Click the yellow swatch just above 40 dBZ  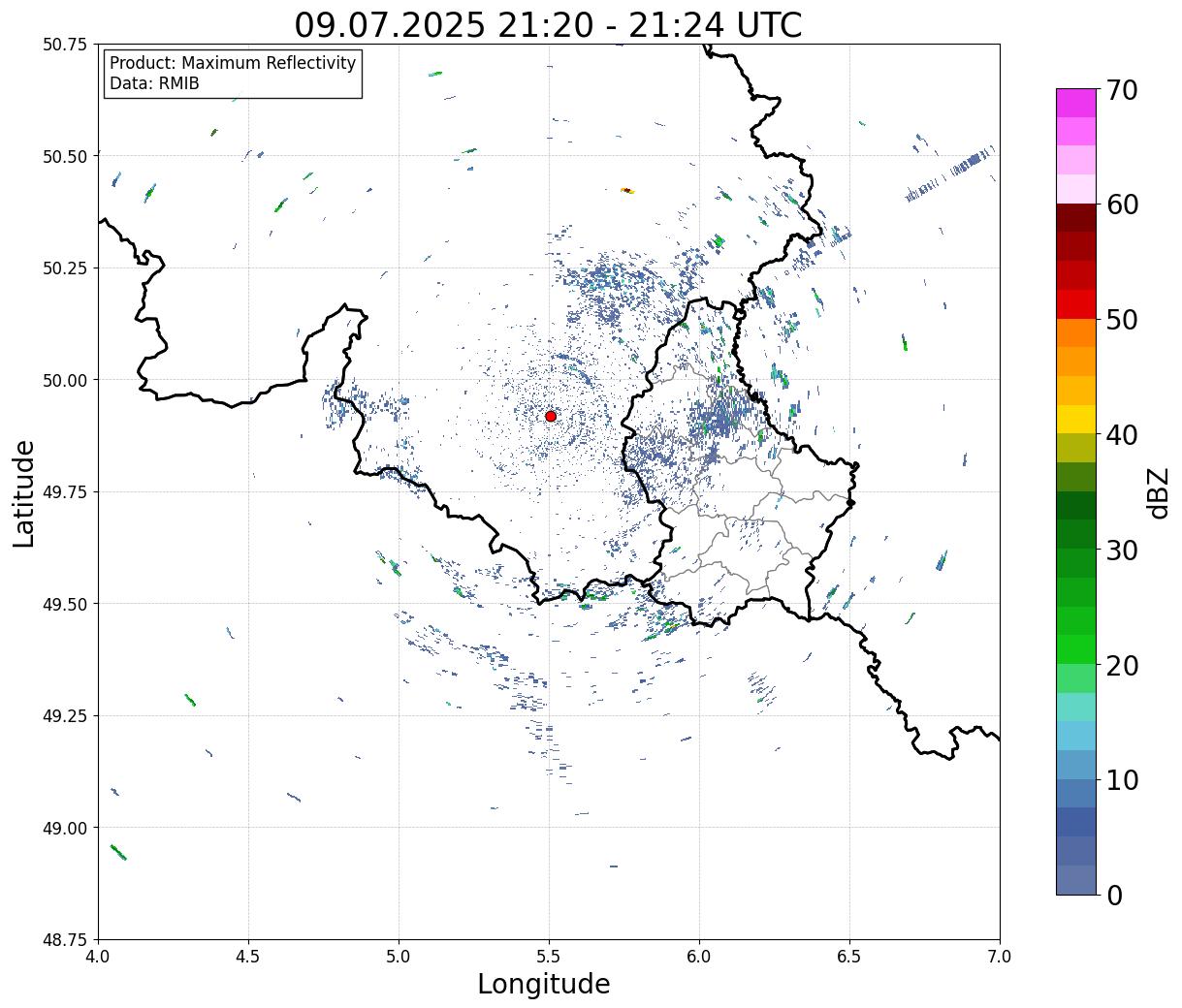coord(1076,420)
